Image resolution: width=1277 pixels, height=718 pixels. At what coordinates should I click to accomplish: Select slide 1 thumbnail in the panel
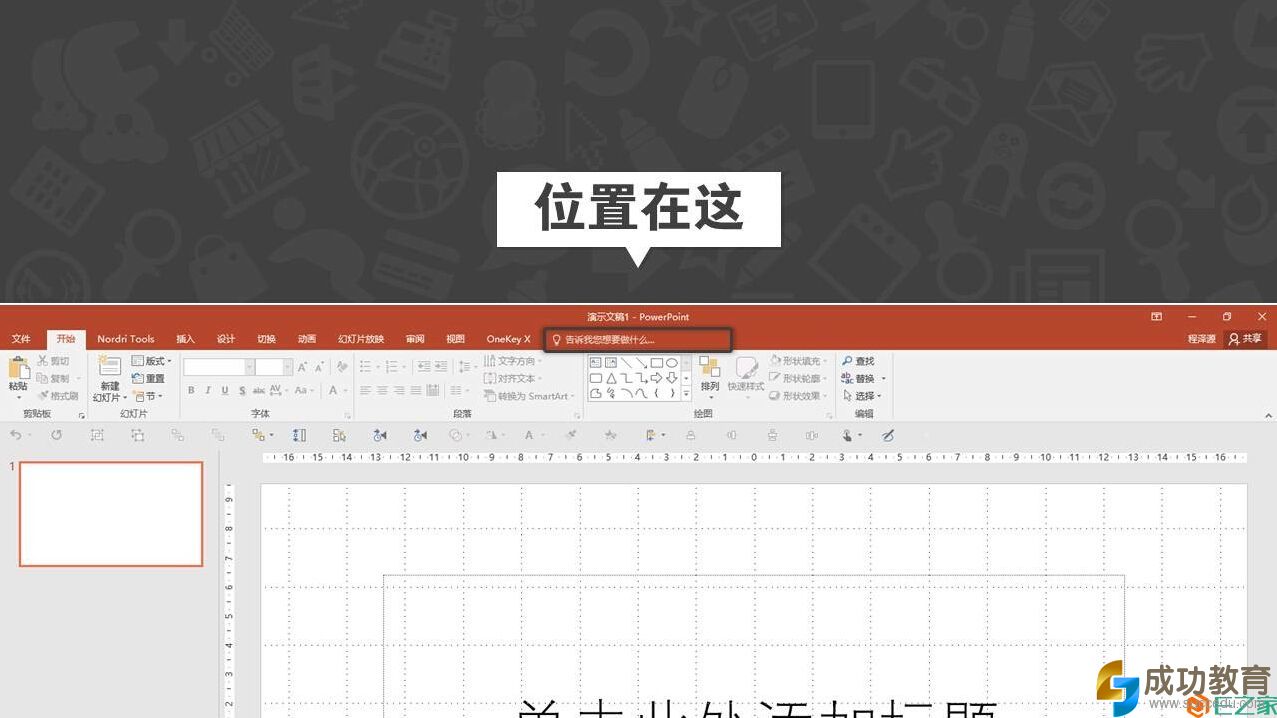coord(111,513)
